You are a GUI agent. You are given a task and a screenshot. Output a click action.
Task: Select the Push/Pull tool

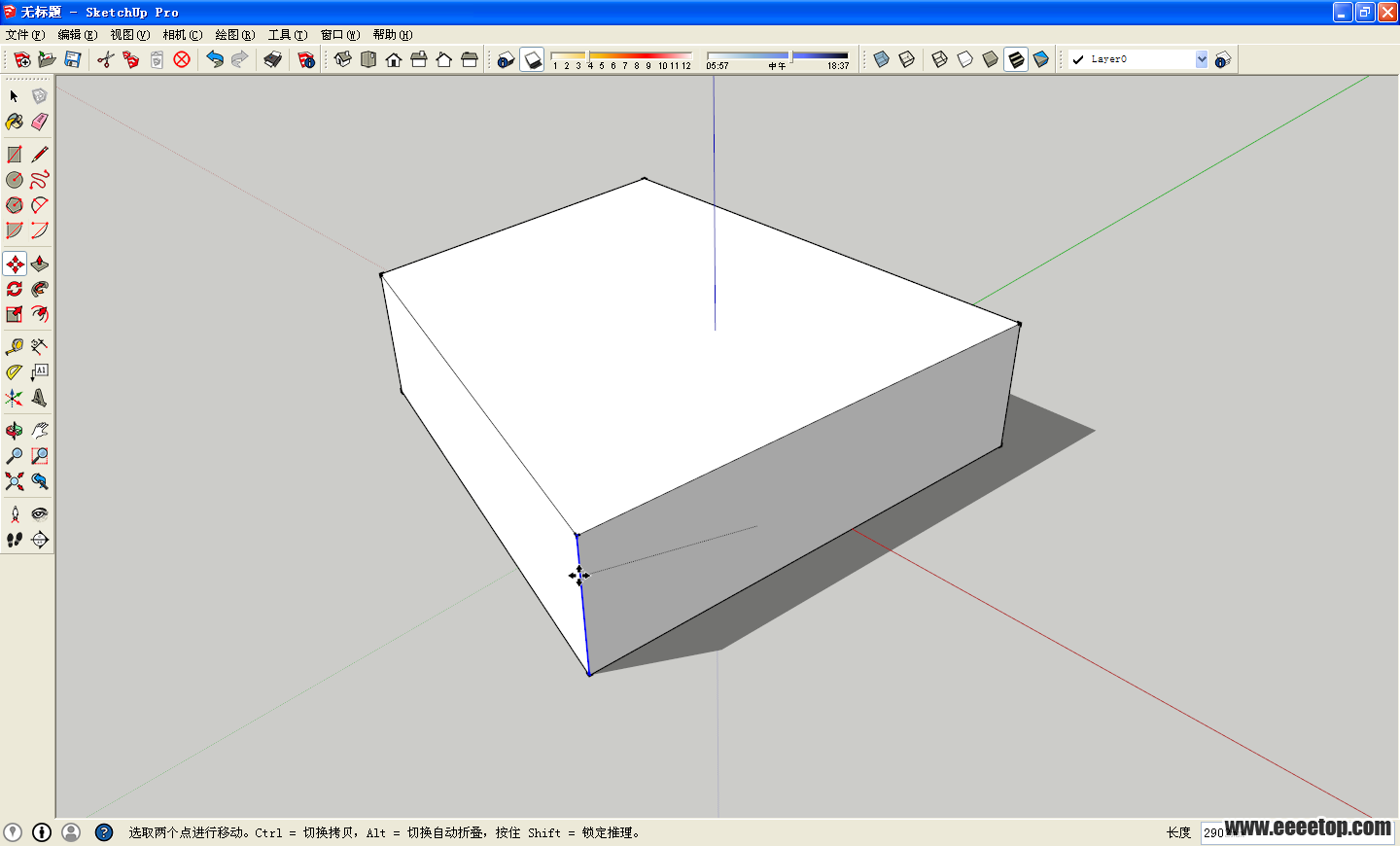coord(40,264)
